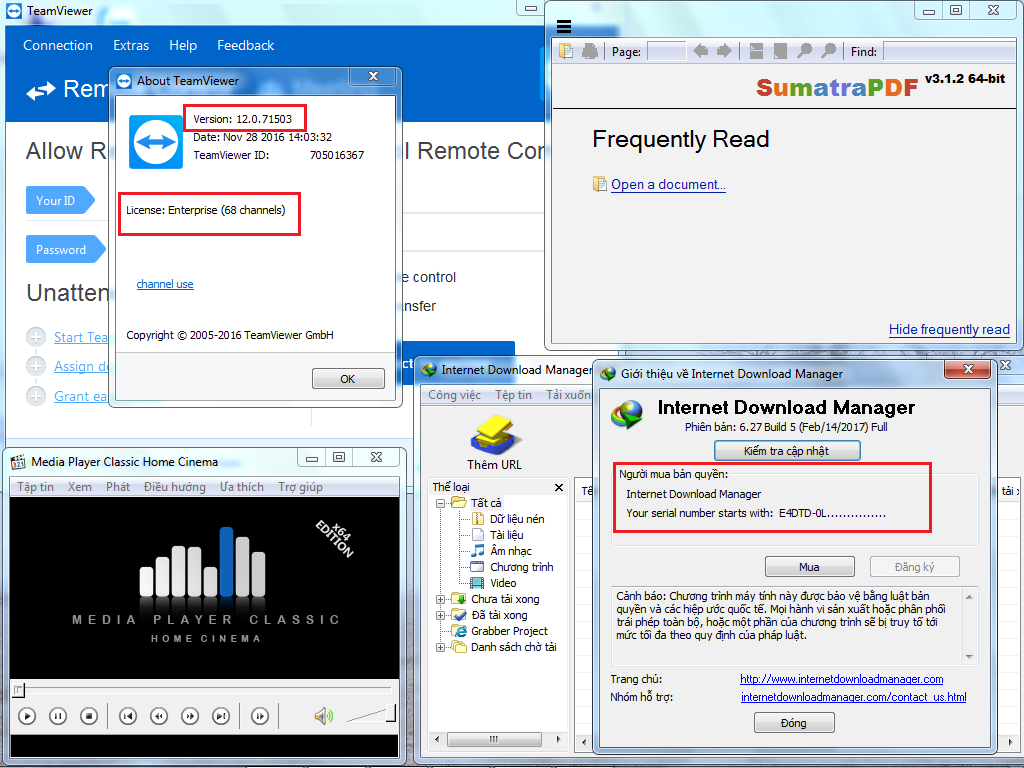Open Tệp tin menu in IDM
Viewport: 1024px width, 768px height.
(513, 395)
